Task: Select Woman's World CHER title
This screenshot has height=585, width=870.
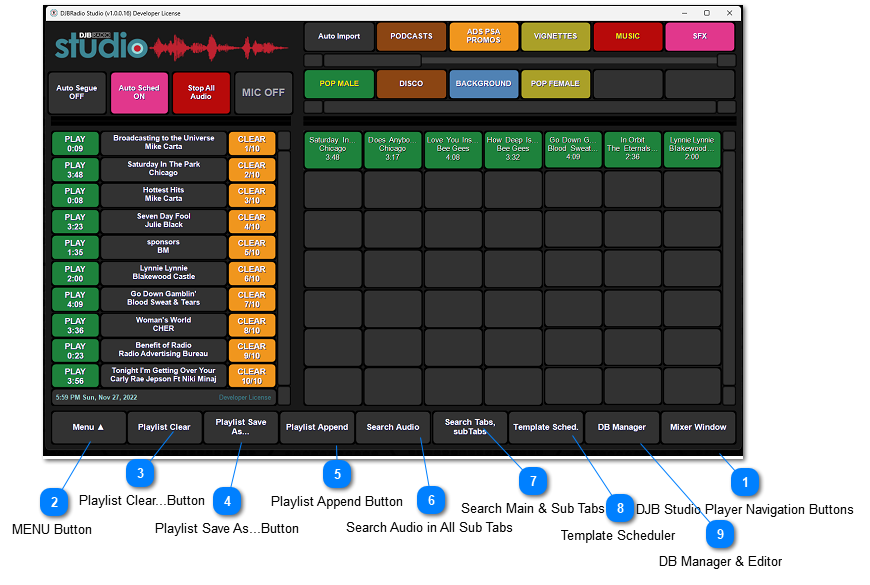Action: coord(164,325)
